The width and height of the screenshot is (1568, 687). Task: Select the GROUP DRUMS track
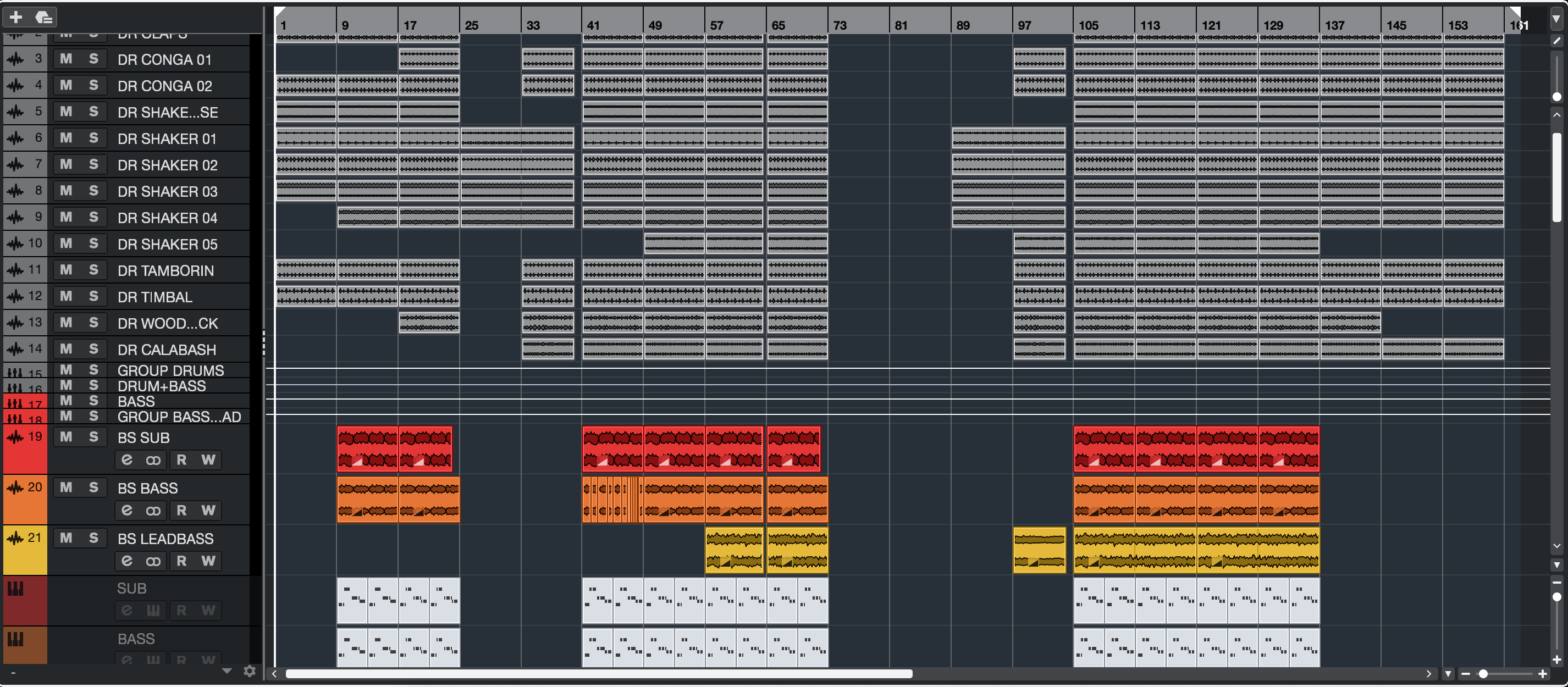click(170, 370)
